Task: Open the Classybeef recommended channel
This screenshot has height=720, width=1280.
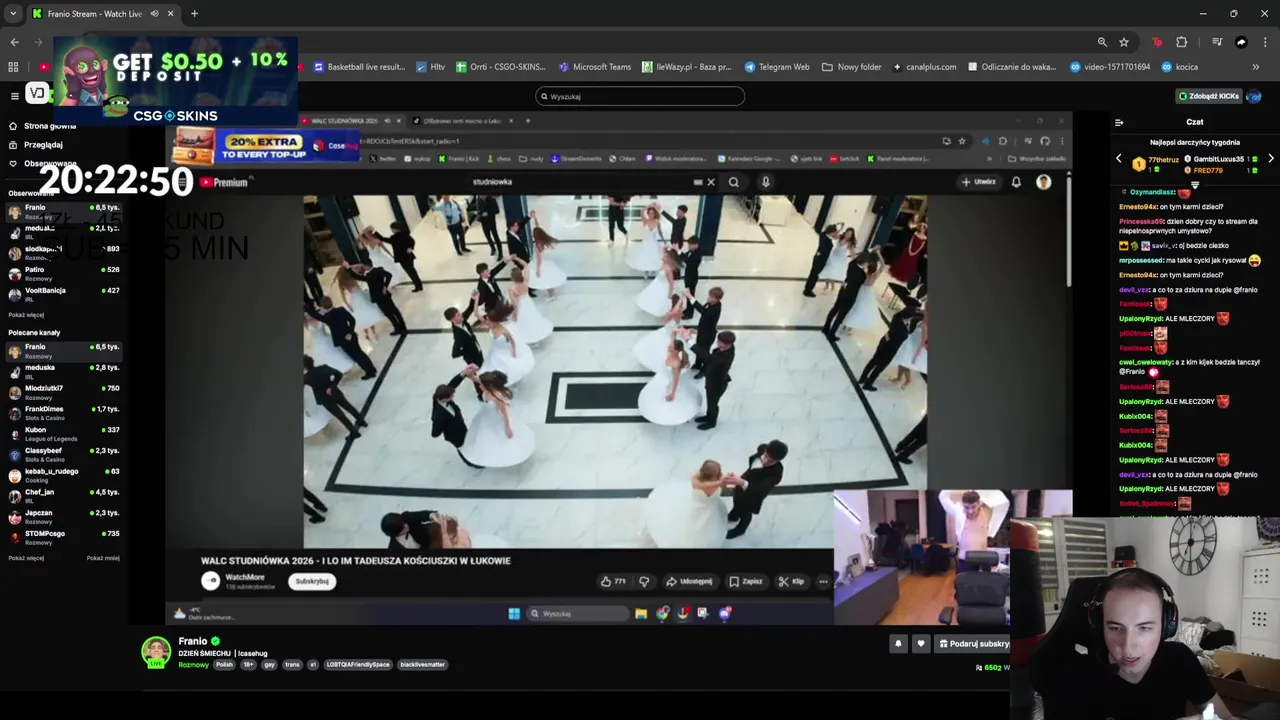Action: coord(64,454)
